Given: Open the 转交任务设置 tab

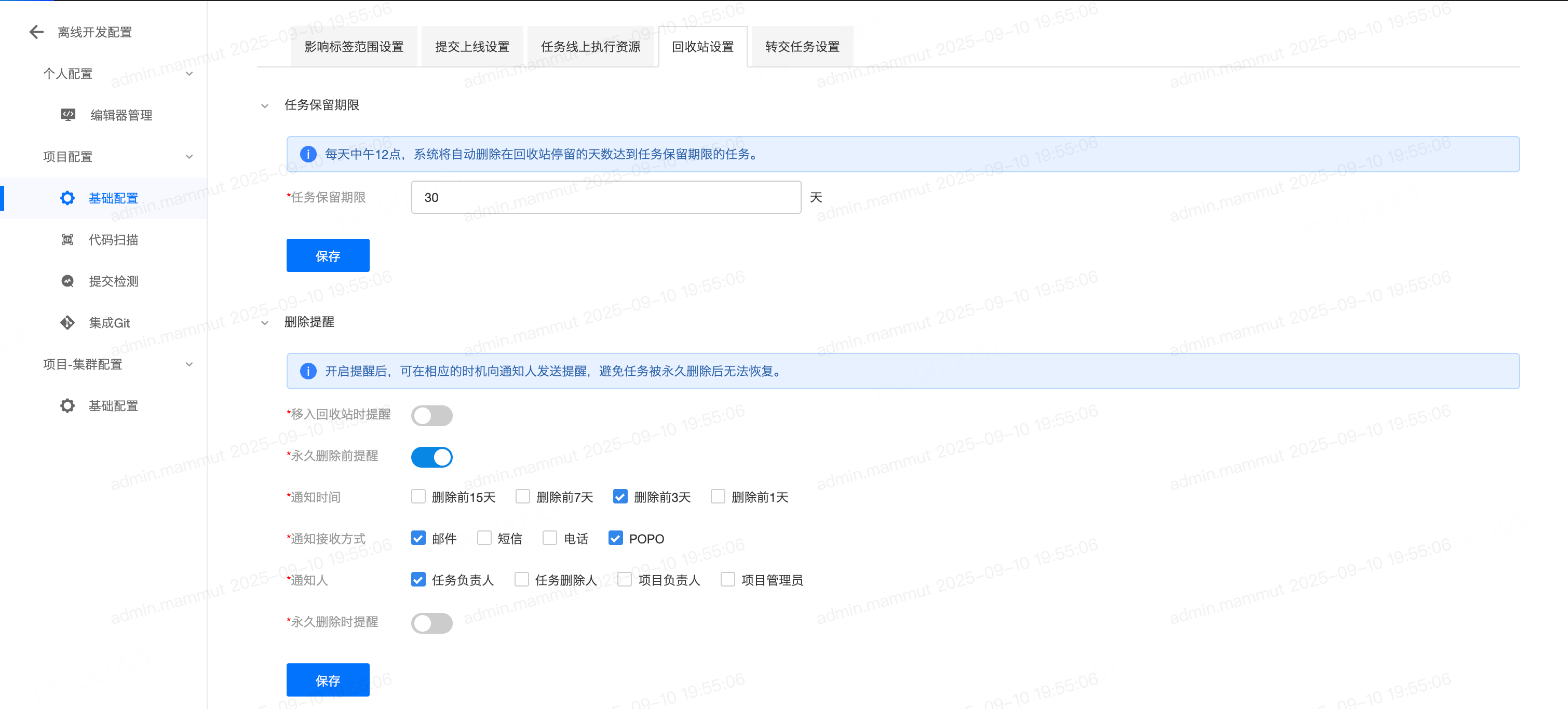Looking at the screenshot, I should (x=802, y=47).
